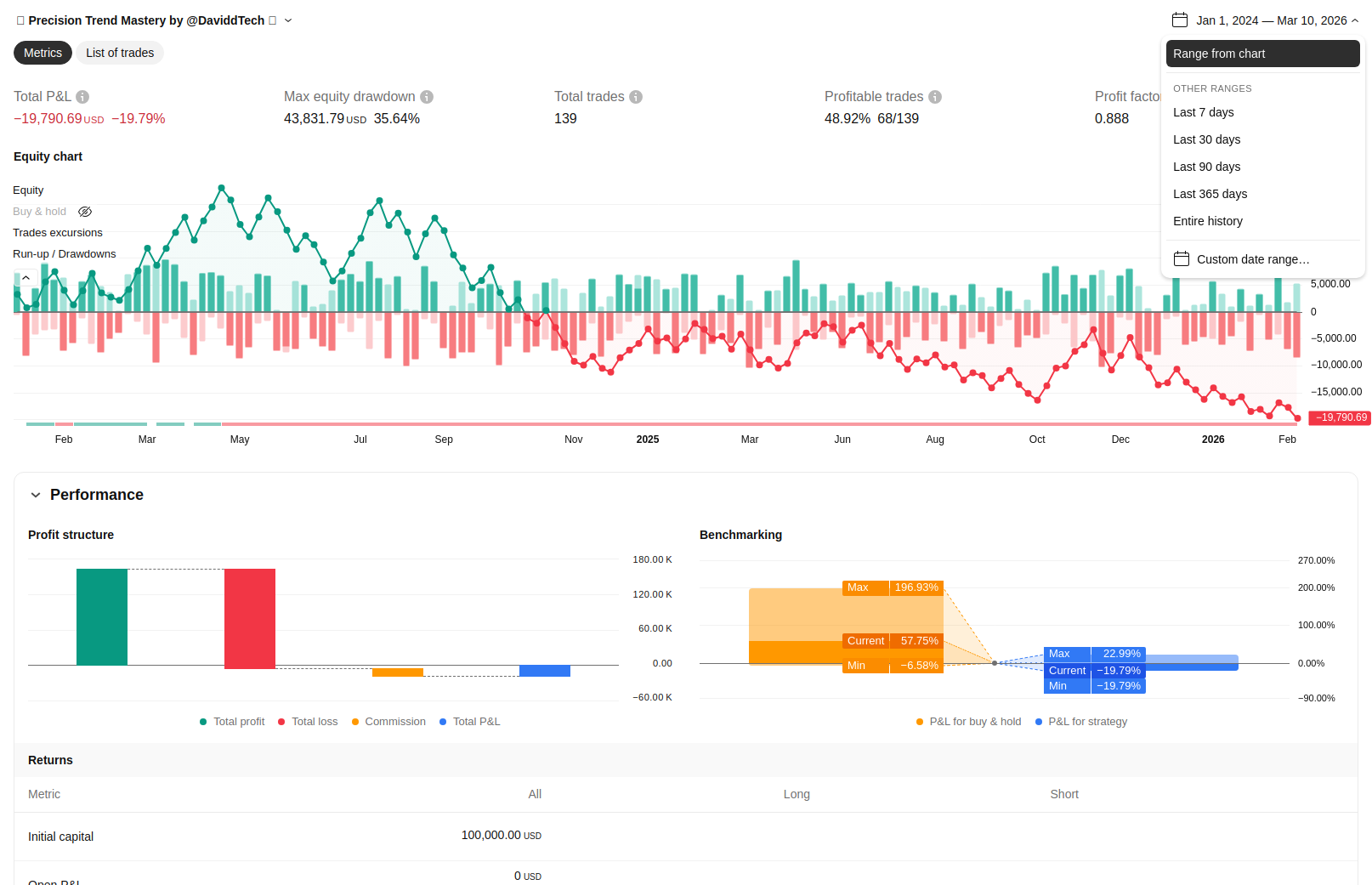Viewport: 1372px width, 885px height.
Task: Toggle Trades excursions in chart legend
Action: pos(58,233)
